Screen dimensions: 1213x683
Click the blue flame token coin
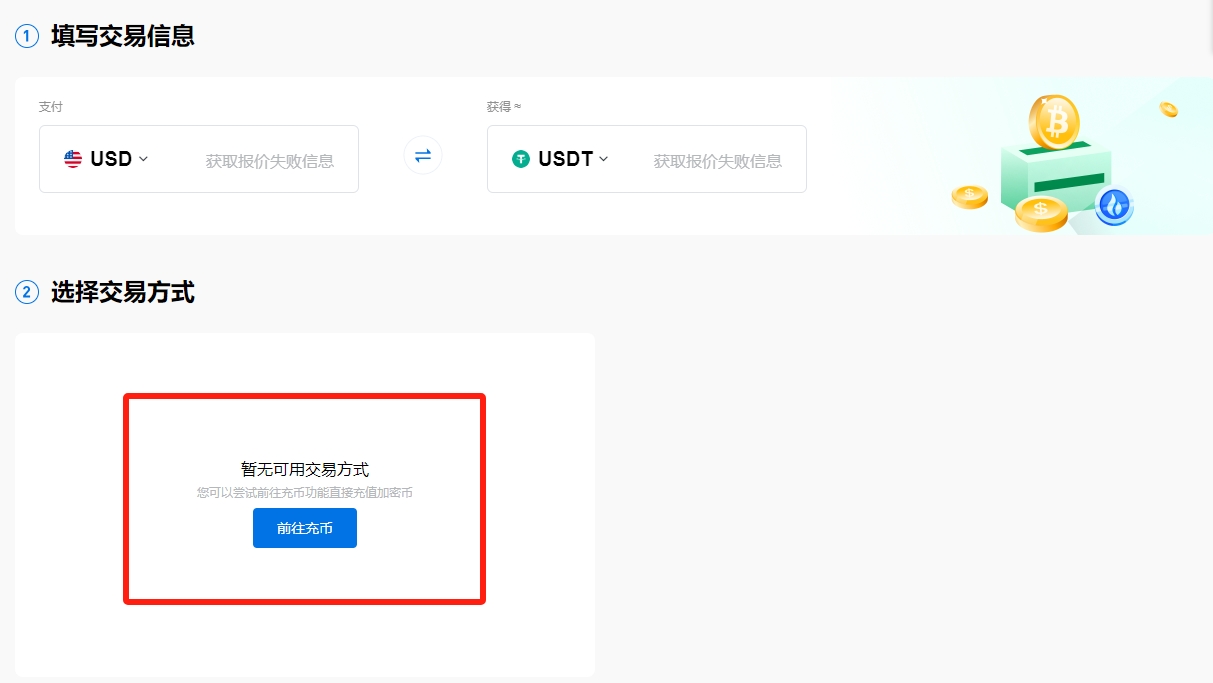point(1113,206)
